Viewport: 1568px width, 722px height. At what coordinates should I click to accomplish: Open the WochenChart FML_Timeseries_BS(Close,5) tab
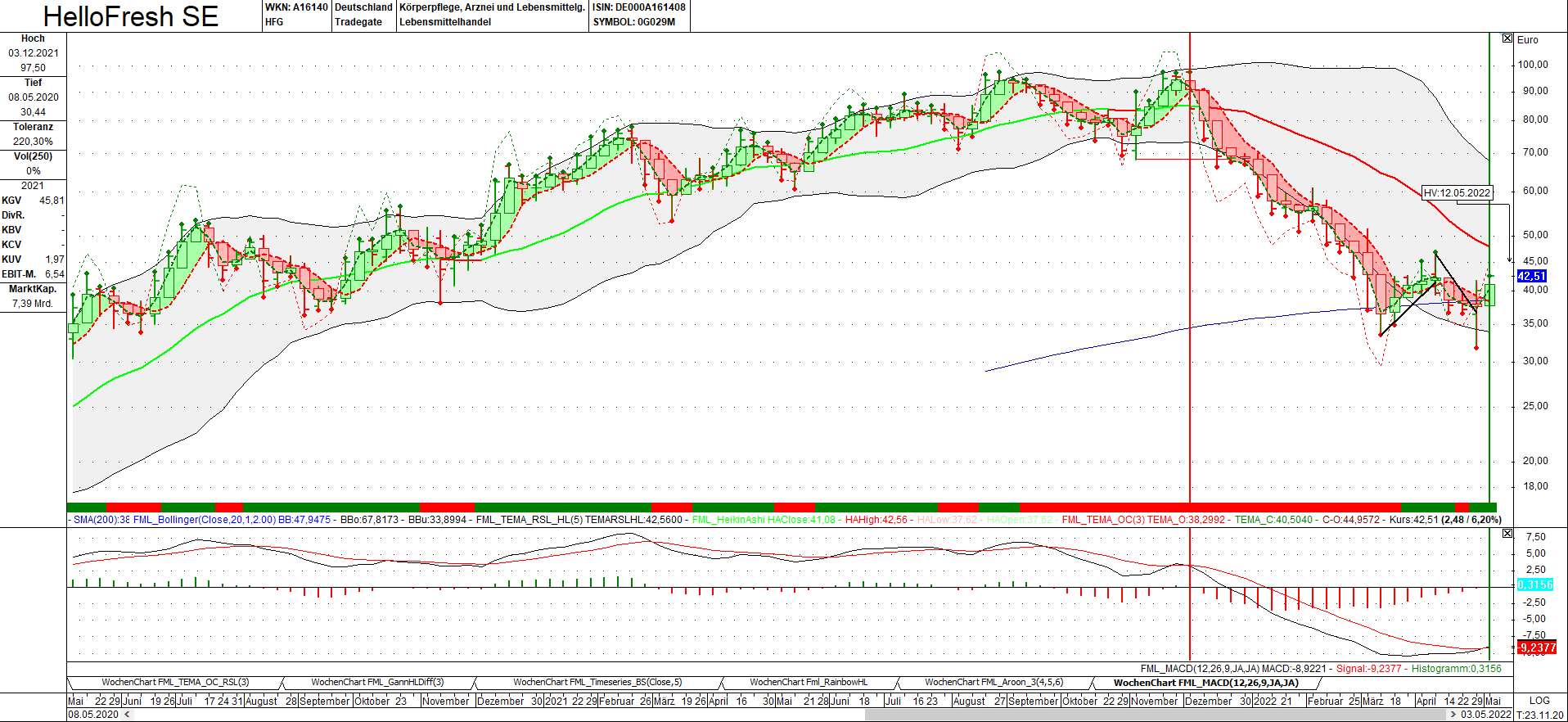[597, 682]
